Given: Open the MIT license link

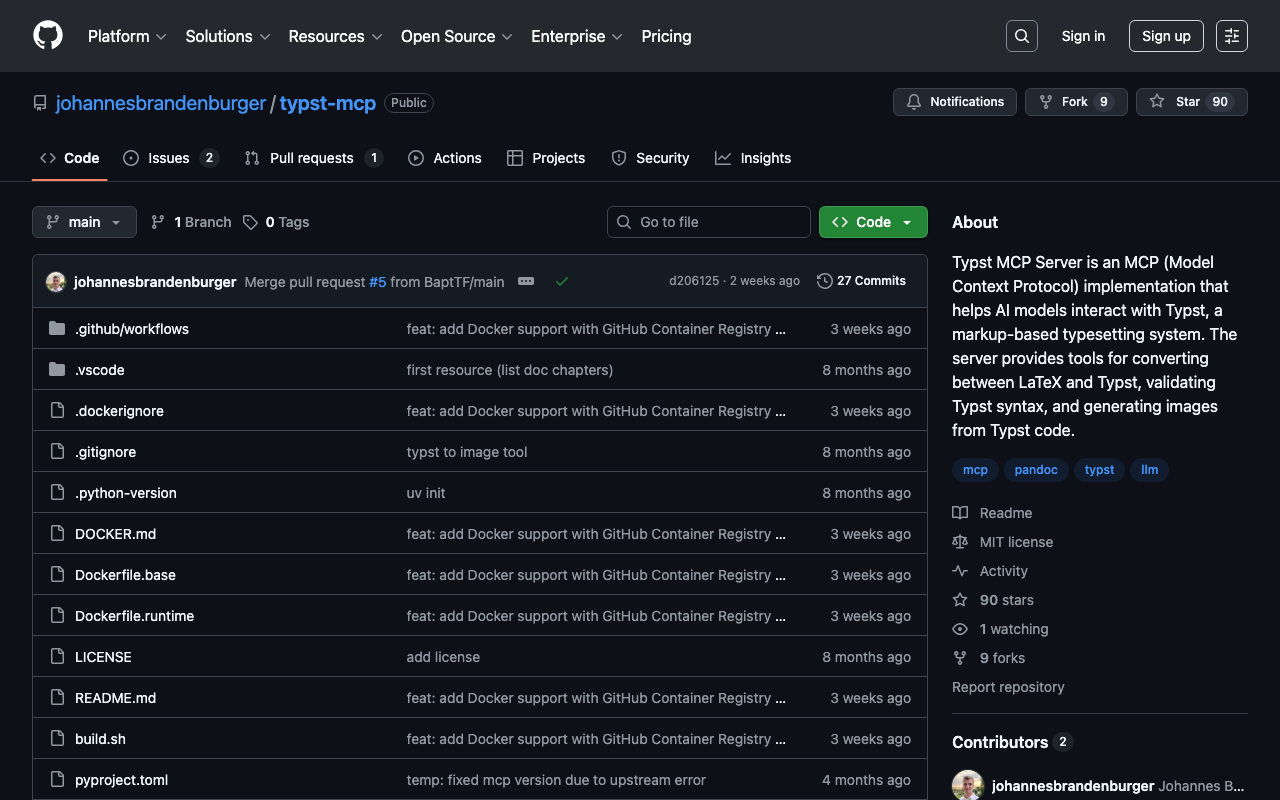Looking at the screenshot, I should tap(1016, 542).
